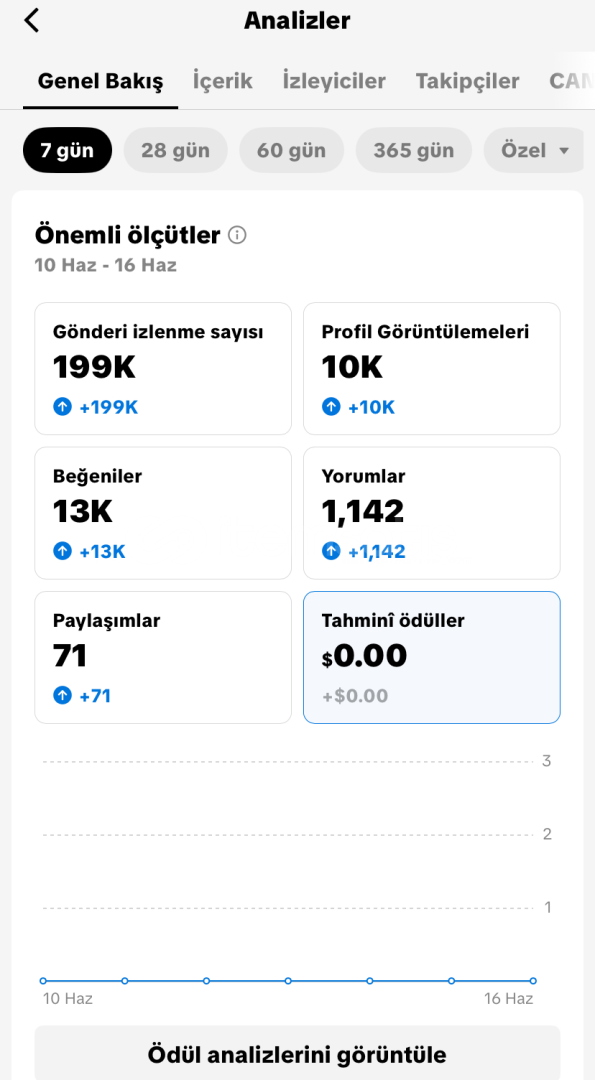Select the Yorumlar metric card
The image size is (595, 1080).
(x=432, y=513)
